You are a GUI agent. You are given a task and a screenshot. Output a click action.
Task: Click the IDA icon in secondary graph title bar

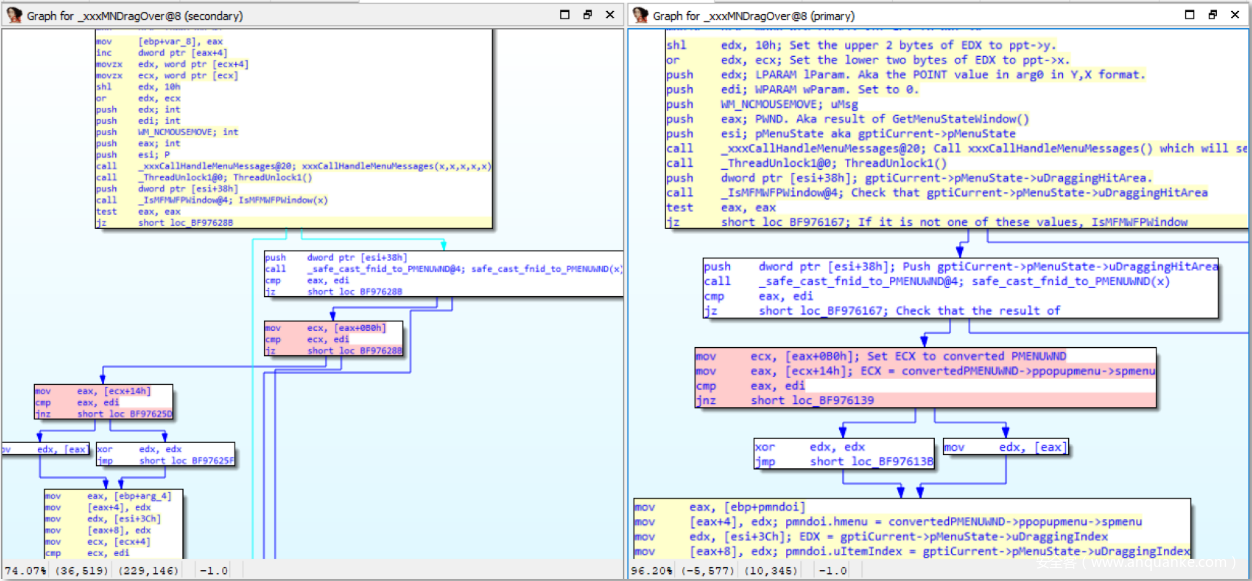coord(14,15)
